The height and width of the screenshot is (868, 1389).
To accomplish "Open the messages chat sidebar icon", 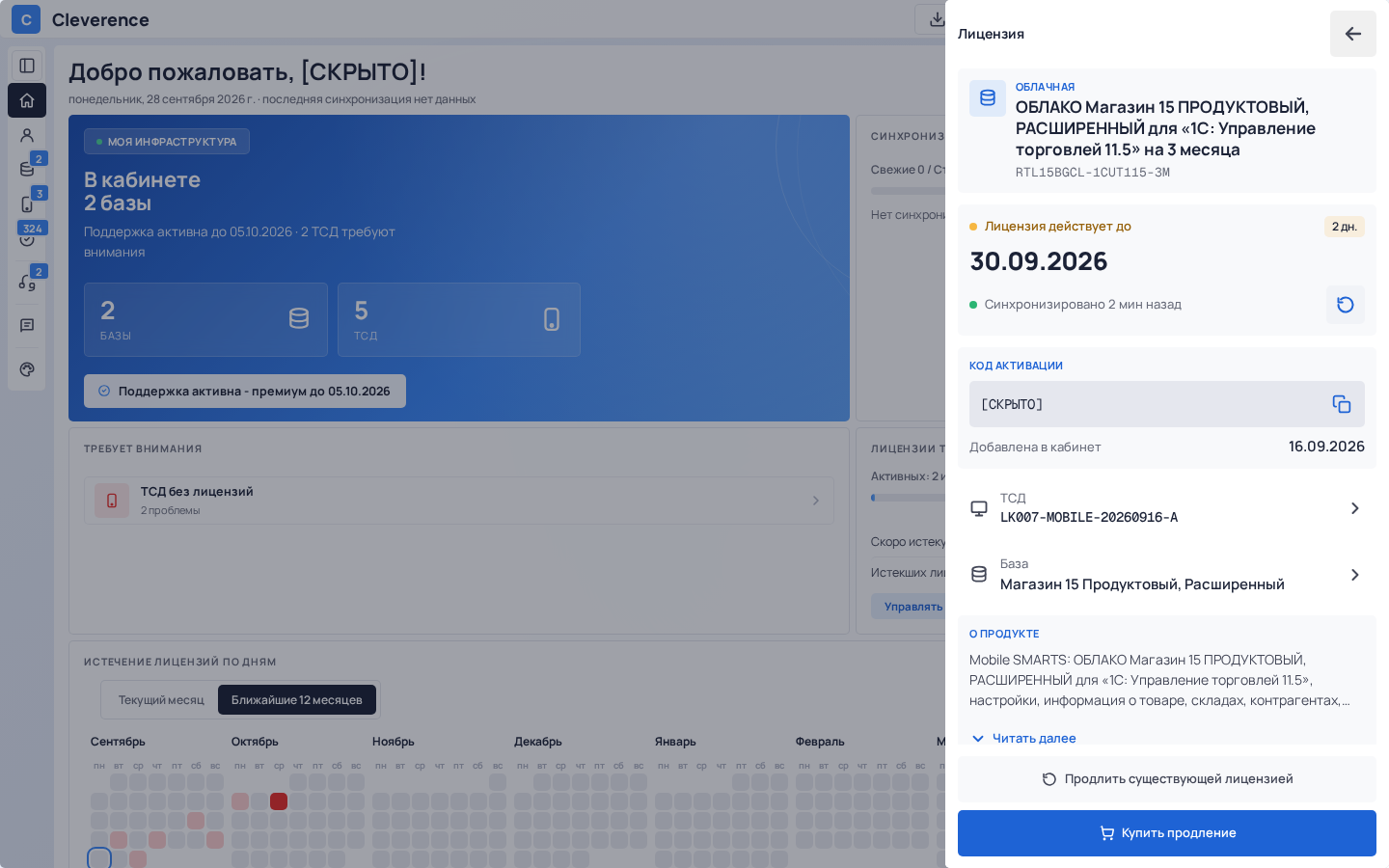I will click(27, 326).
